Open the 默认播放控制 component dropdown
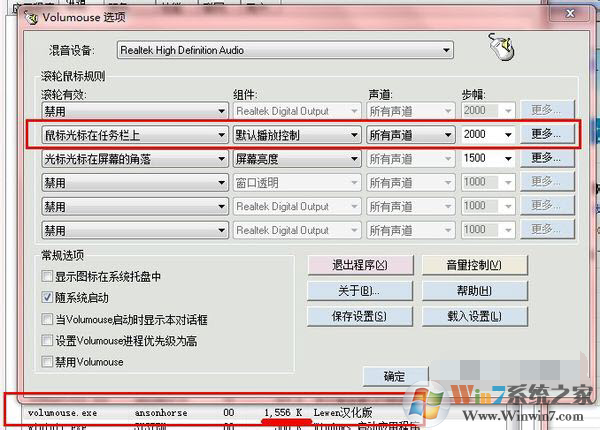Screen dimensions: 600x430 click(297, 135)
